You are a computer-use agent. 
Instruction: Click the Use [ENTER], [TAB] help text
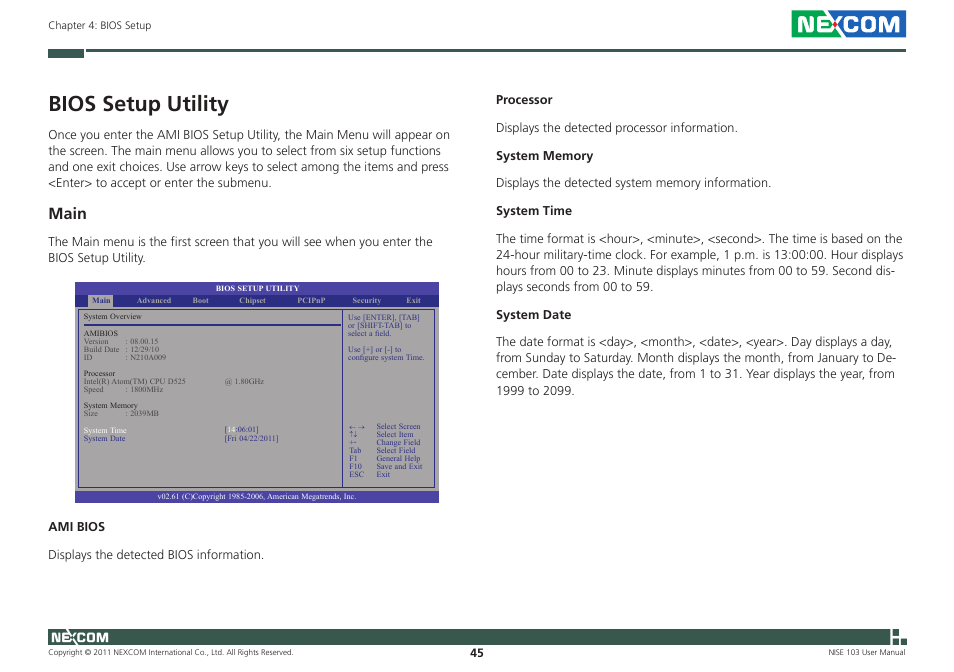pyautogui.click(x=384, y=325)
